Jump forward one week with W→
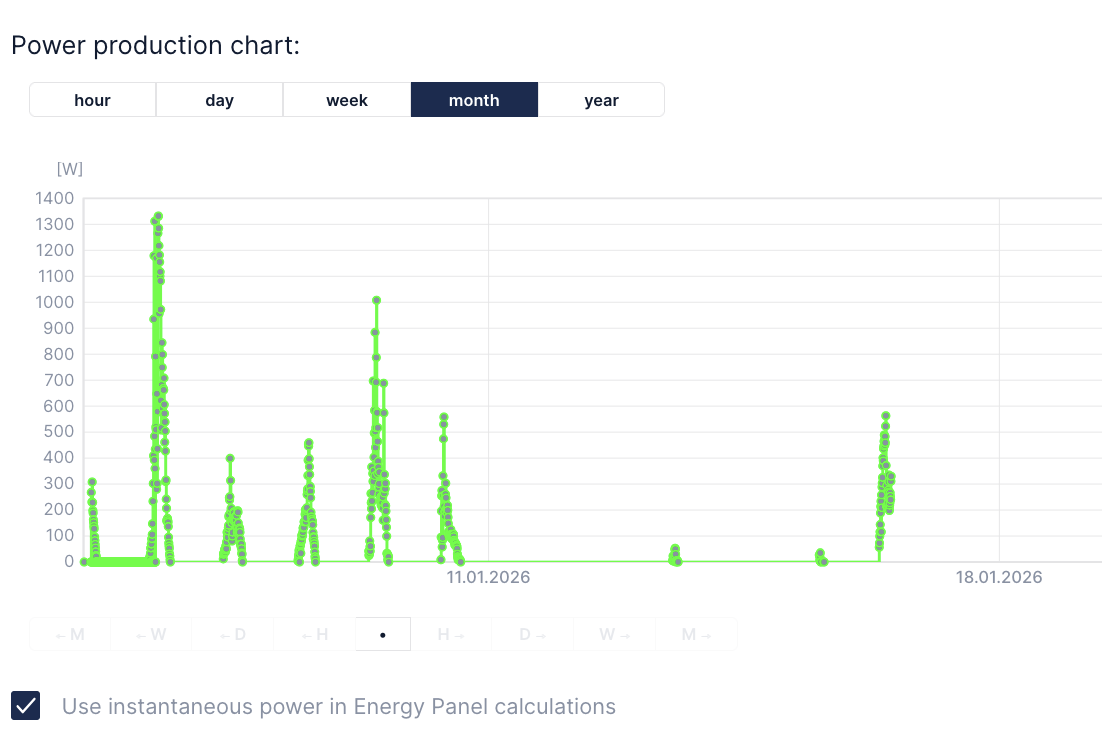The image size is (1102, 748). 614,634
